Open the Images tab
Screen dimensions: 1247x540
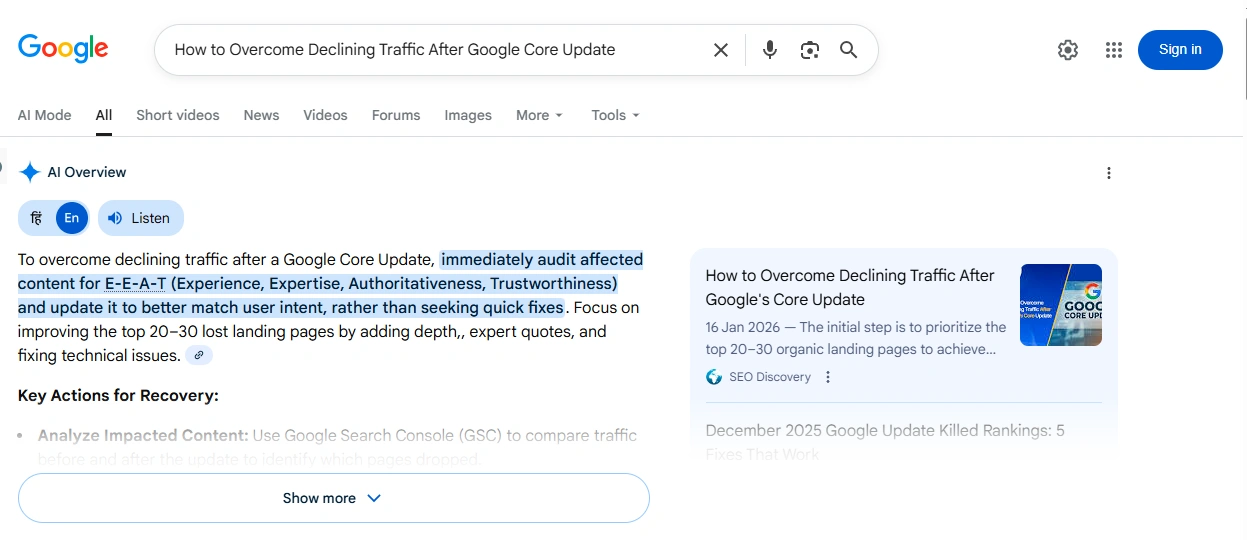[x=468, y=115]
